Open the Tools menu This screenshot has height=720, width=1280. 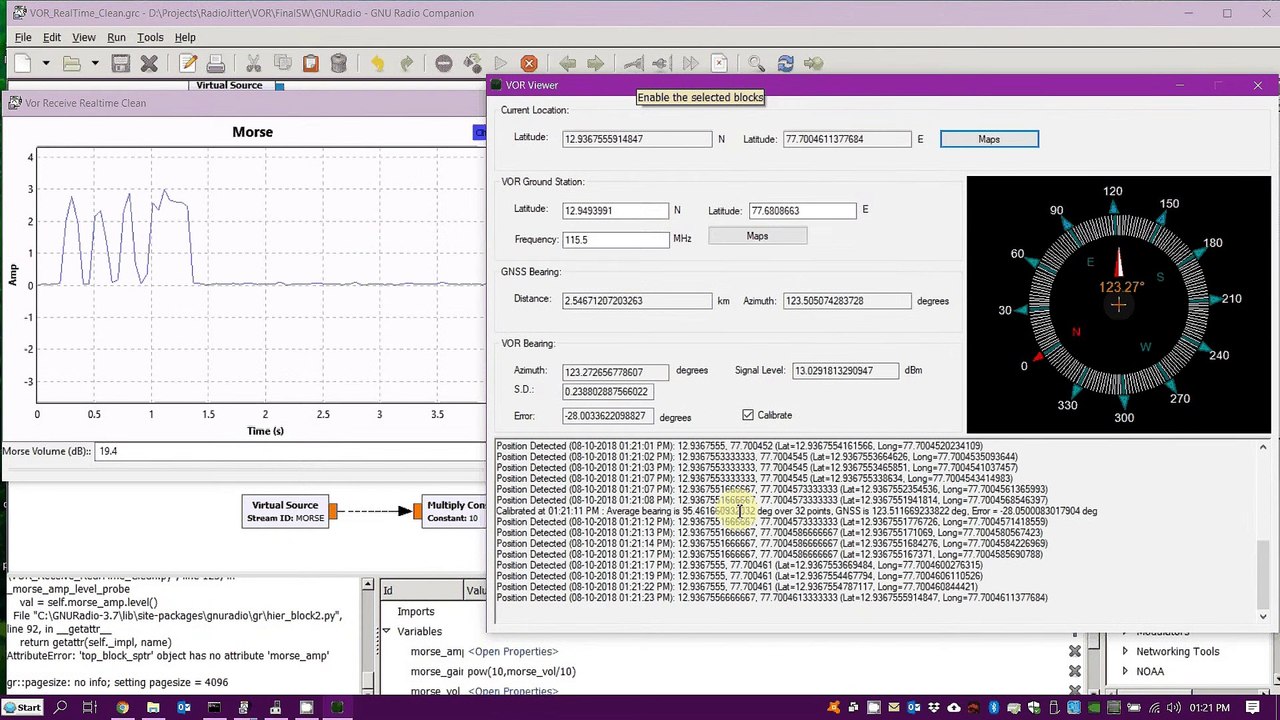[150, 37]
